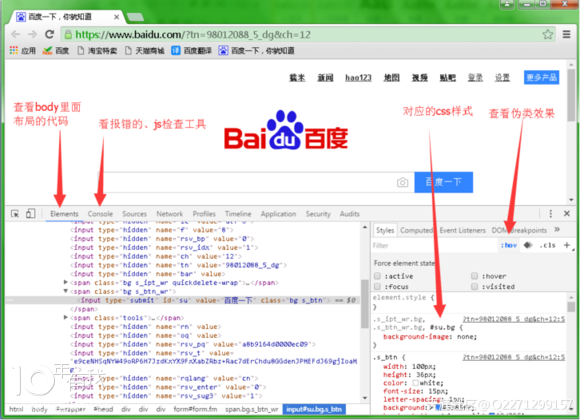Select span.bg.s_btn_wr breadcrumb
Image resolution: width=580 pixels, height=420 pixels.
(x=251, y=409)
